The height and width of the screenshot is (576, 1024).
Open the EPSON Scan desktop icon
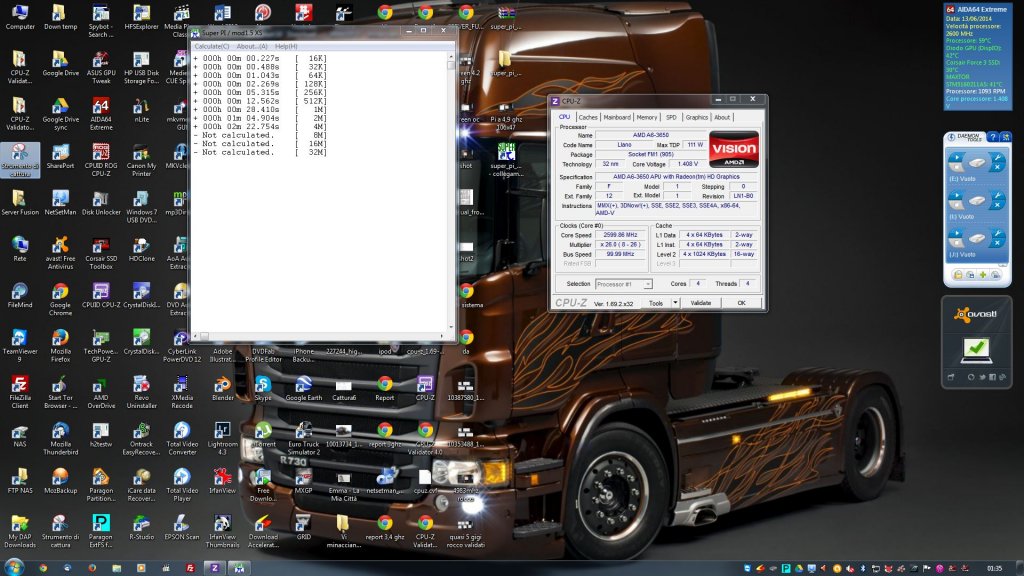click(182, 528)
